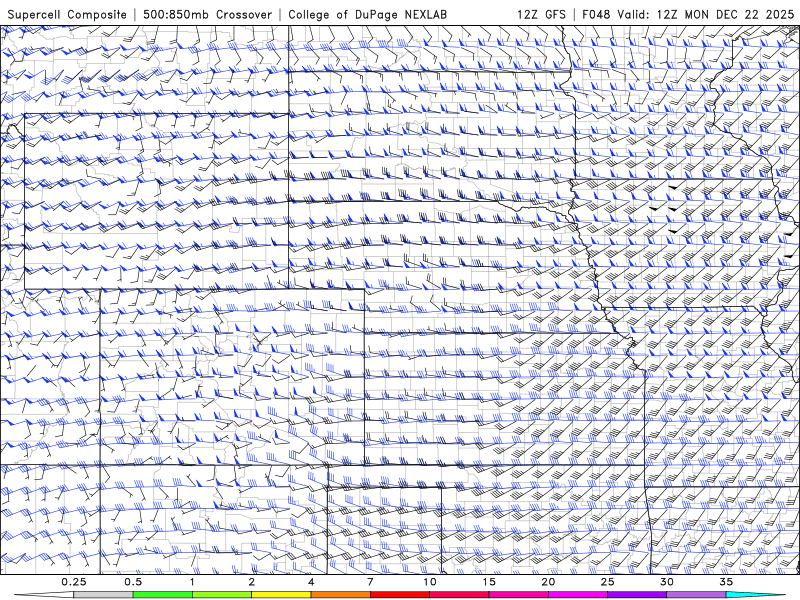Click the legend value 35
Viewport: 800px width, 600px height.
pyautogui.click(x=726, y=582)
